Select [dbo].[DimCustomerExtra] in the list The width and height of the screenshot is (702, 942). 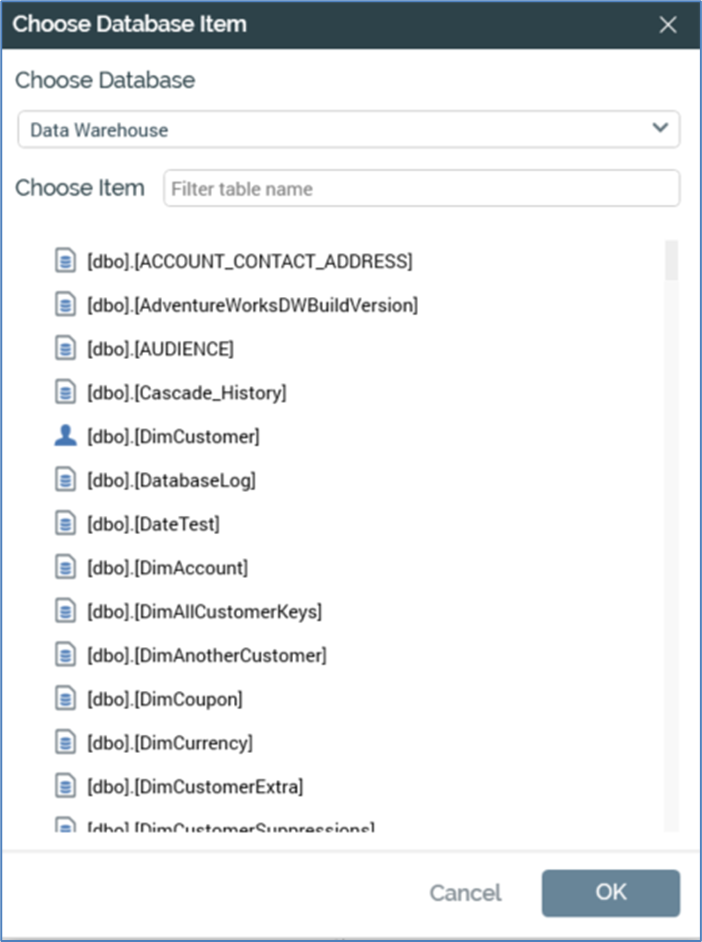[x=195, y=787]
